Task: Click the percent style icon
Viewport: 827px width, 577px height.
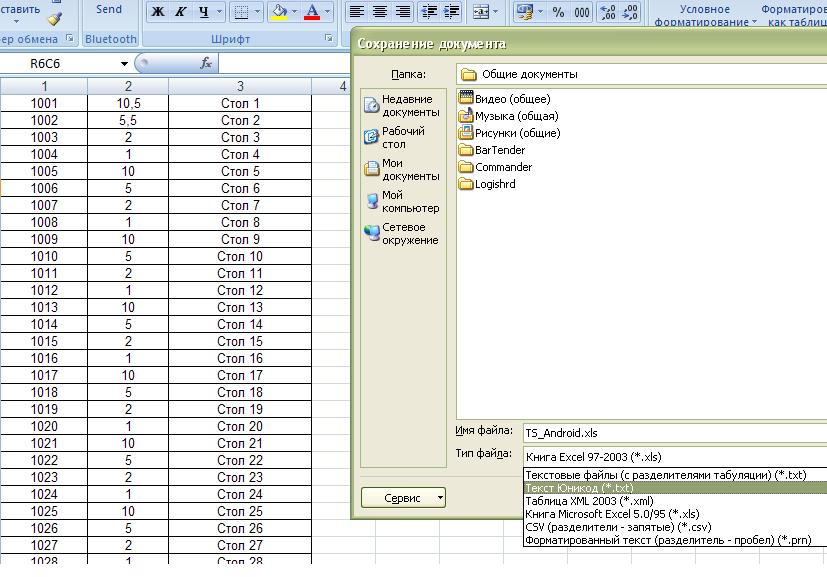Action: point(557,12)
